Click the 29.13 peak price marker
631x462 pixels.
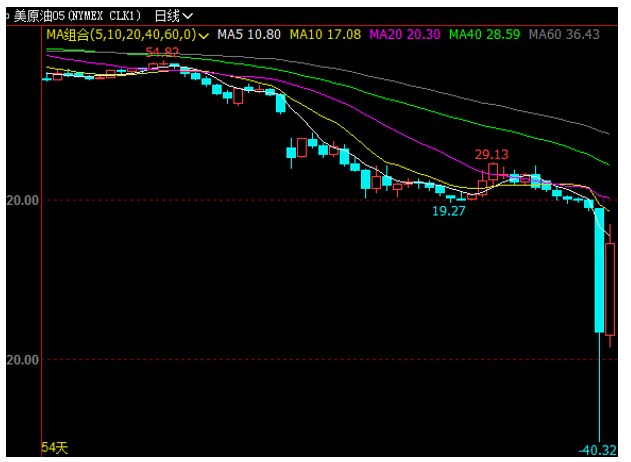click(491, 155)
